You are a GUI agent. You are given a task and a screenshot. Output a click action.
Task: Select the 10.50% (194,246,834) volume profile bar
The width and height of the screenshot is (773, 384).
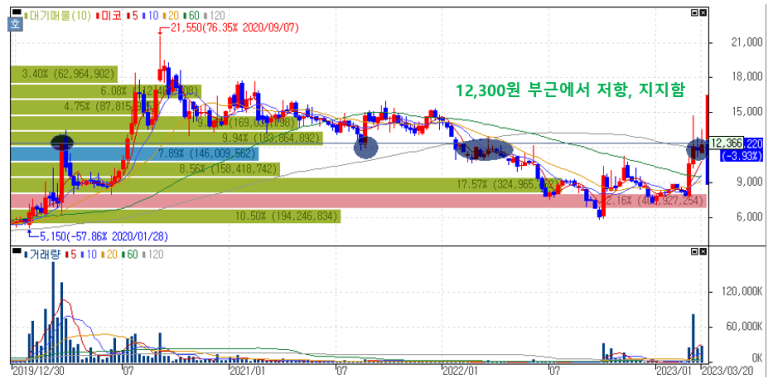pyautogui.click(x=176, y=216)
